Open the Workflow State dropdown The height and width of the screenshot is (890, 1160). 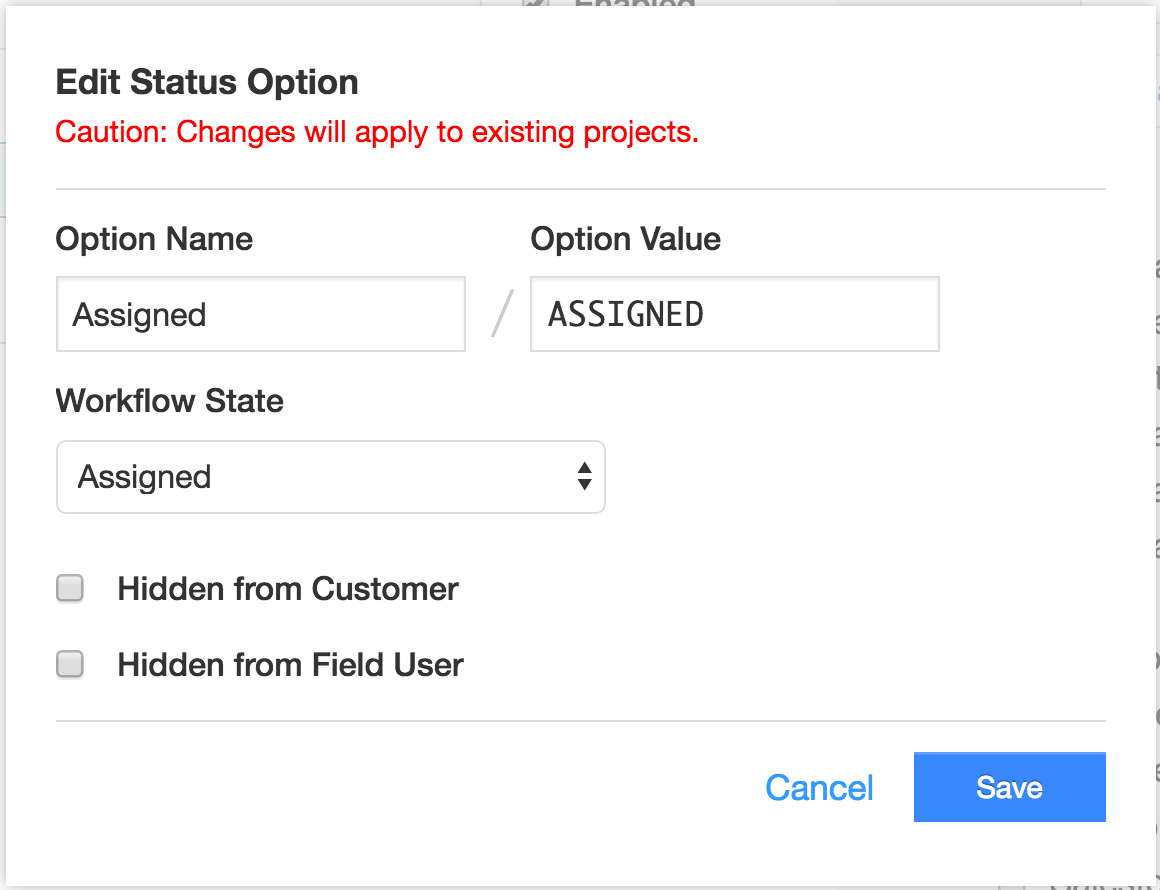click(330, 477)
